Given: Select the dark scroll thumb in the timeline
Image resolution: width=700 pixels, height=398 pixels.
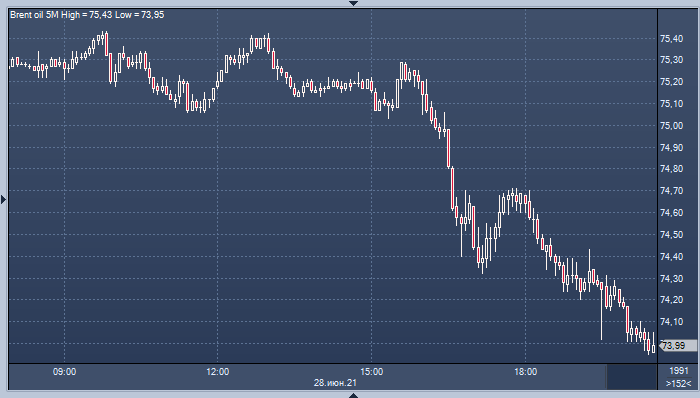Looking at the screenshot, I should tap(631, 377).
